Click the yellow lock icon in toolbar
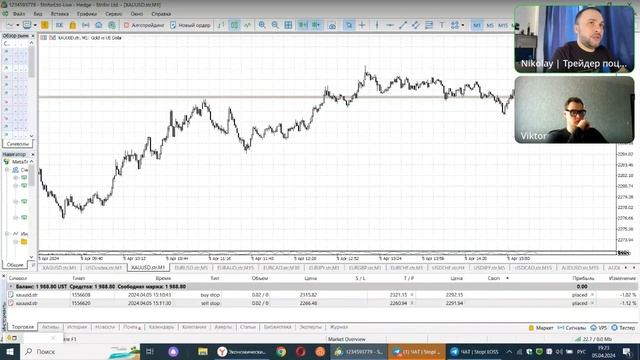 [x=73, y=25]
